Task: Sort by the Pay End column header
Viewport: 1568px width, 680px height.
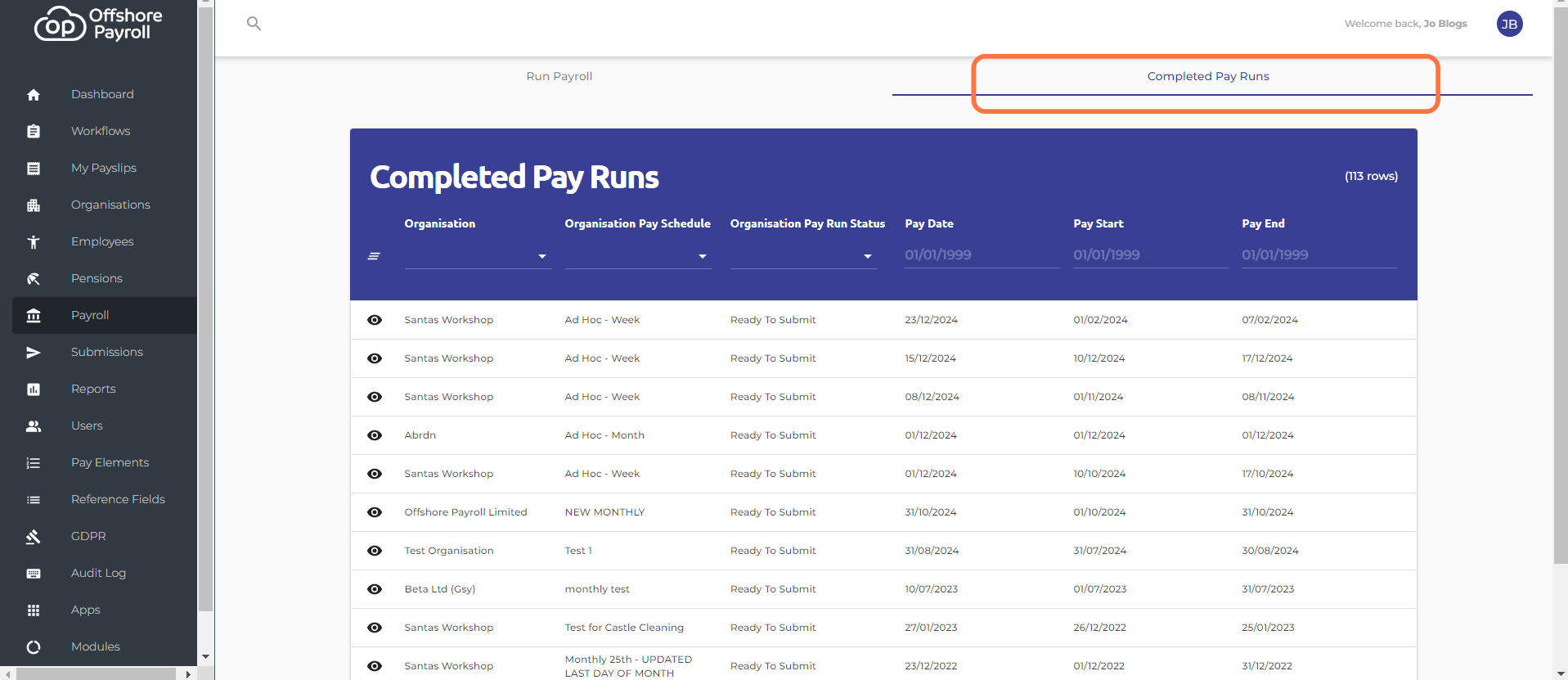Action: pyautogui.click(x=1263, y=223)
